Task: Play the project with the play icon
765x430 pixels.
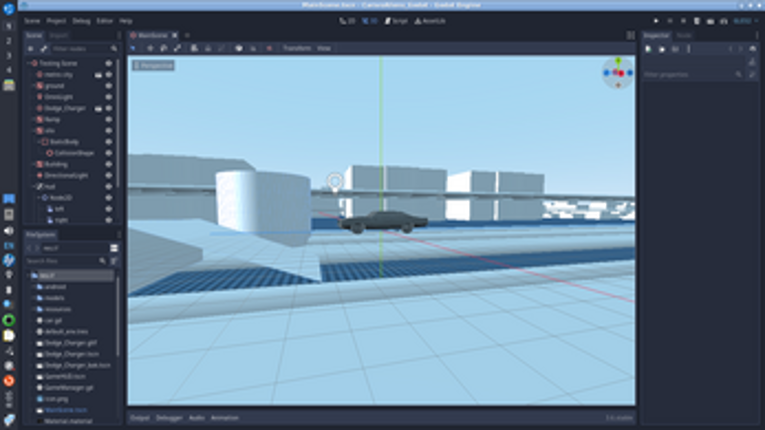Action: pos(656,21)
